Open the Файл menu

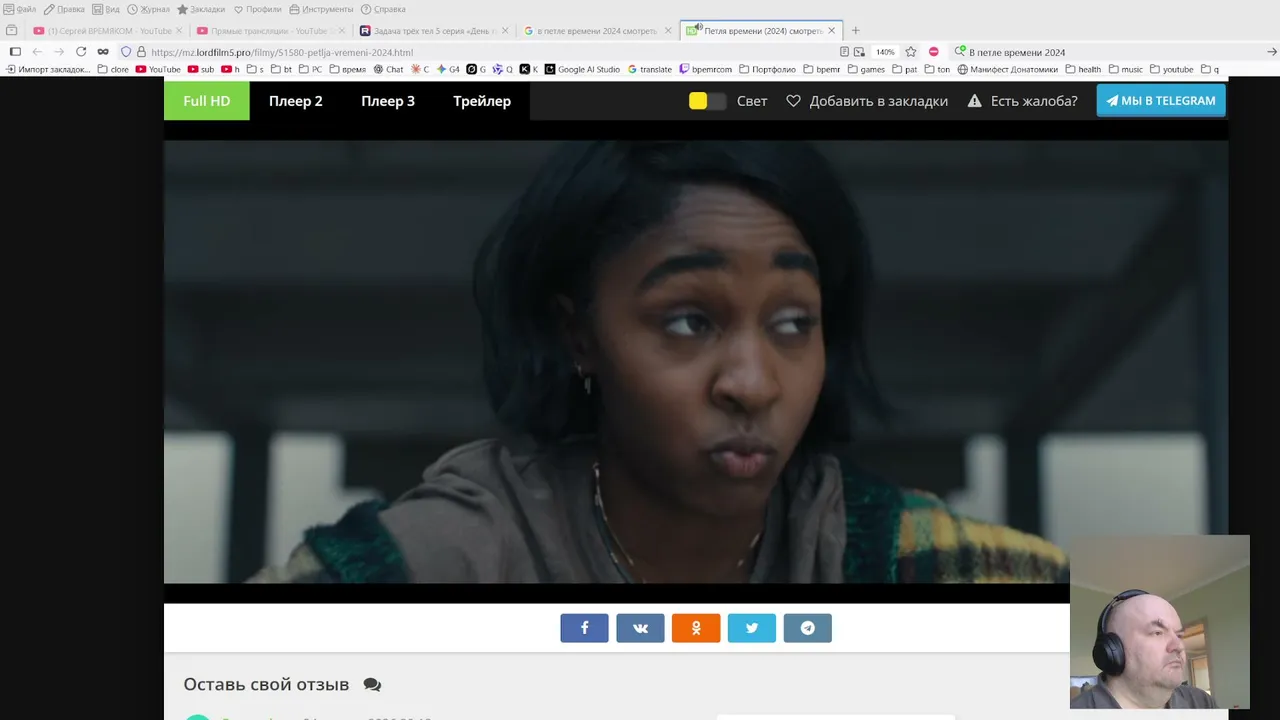[20, 9]
